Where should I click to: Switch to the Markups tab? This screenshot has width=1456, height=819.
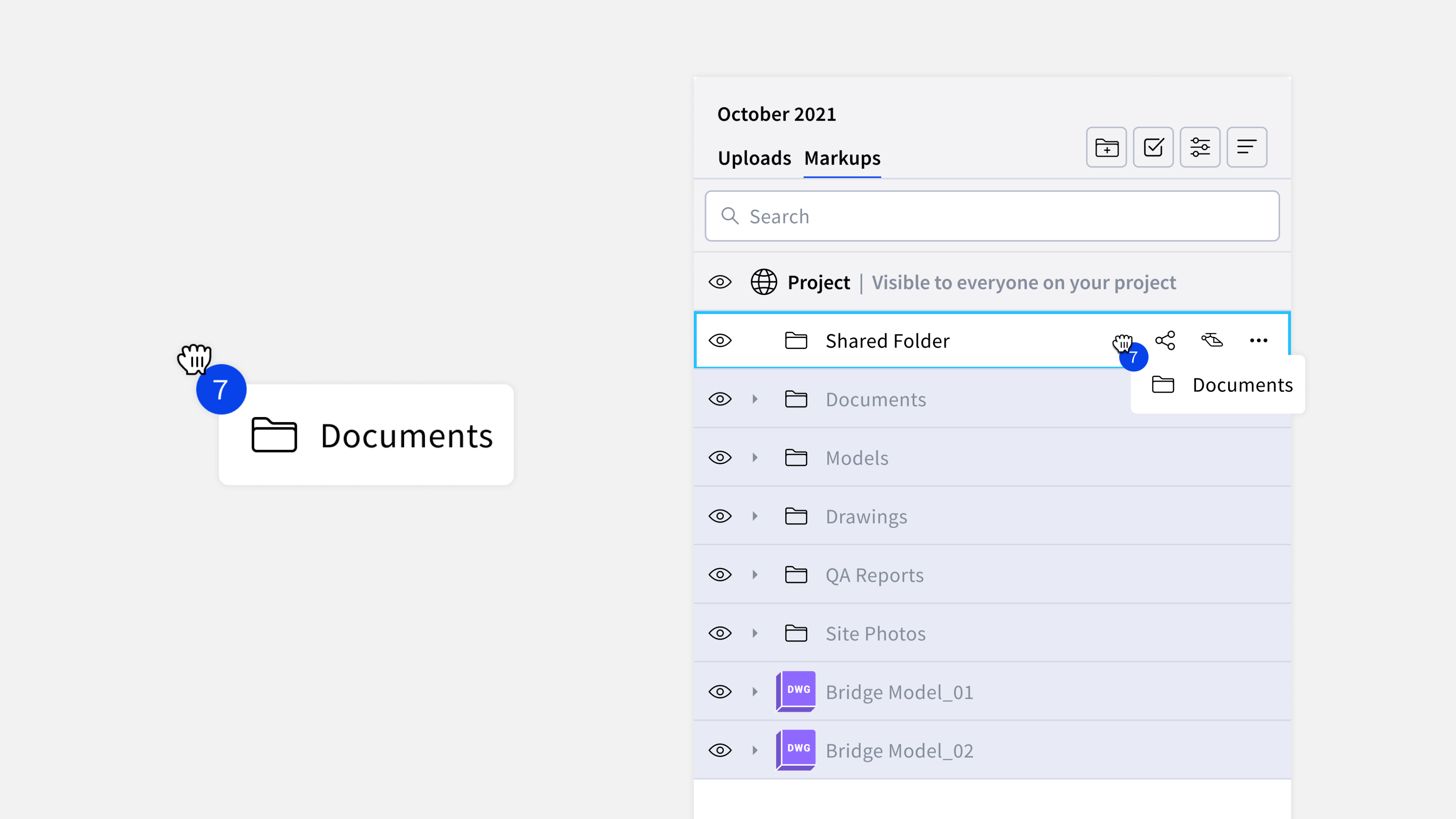(842, 158)
